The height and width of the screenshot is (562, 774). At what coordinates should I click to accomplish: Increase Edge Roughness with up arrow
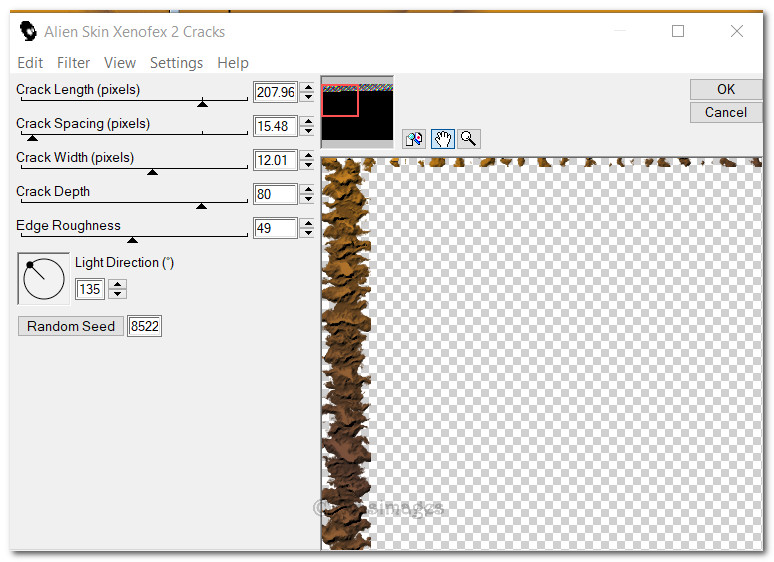(309, 224)
